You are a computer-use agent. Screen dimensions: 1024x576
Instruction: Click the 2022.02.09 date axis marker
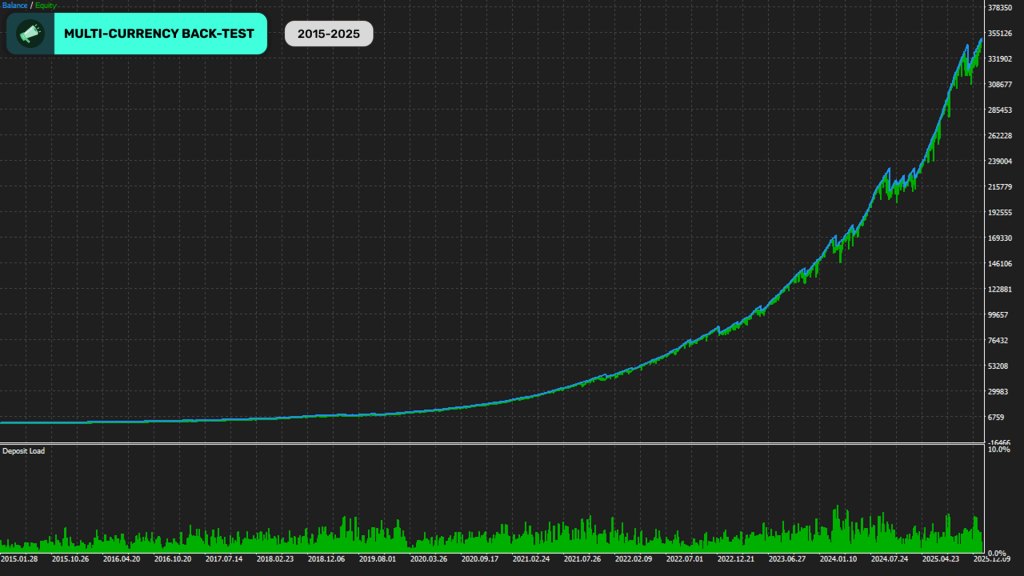[x=633, y=559]
